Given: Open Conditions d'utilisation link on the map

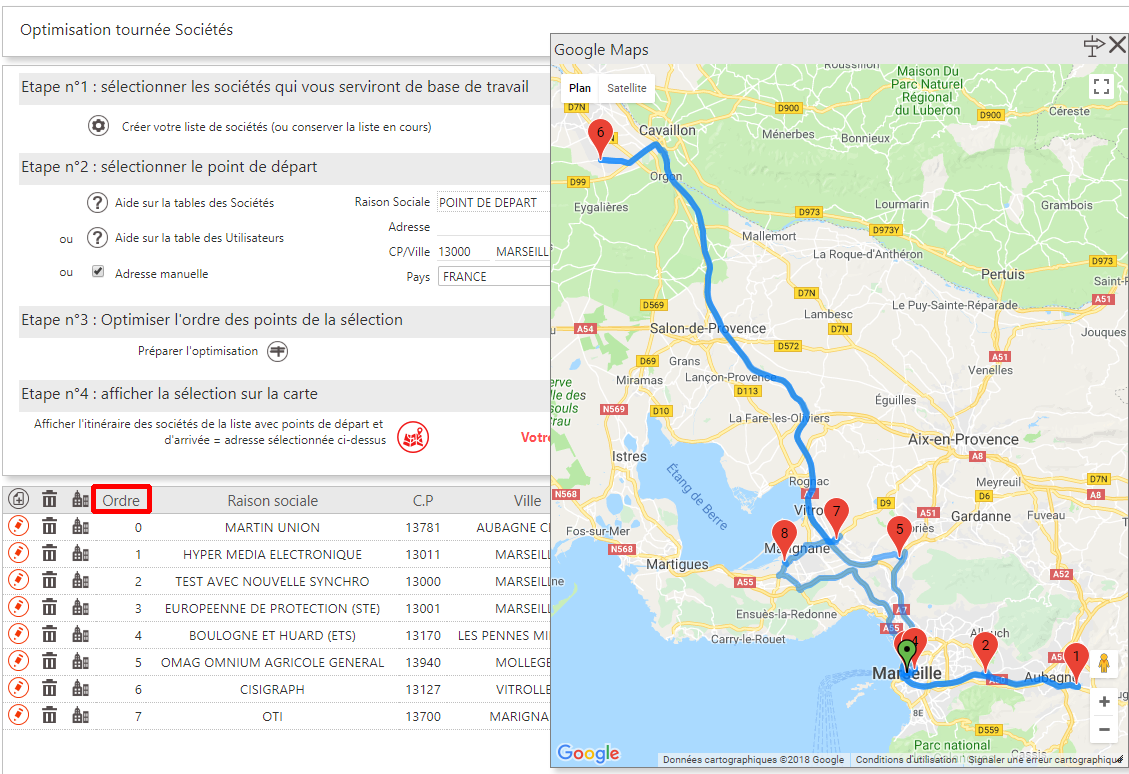Looking at the screenshot, I should point(906,760).
